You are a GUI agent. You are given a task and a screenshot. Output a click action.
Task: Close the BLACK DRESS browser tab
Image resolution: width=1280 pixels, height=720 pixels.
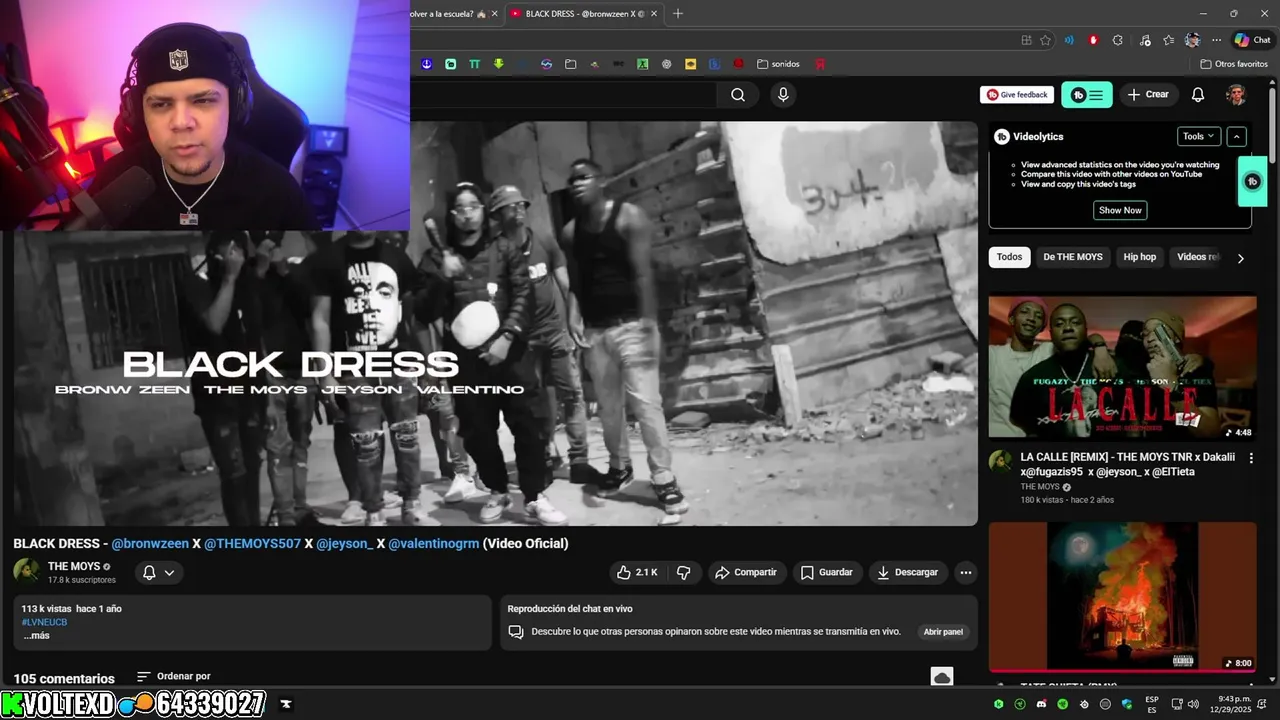[x=654, y=14]
